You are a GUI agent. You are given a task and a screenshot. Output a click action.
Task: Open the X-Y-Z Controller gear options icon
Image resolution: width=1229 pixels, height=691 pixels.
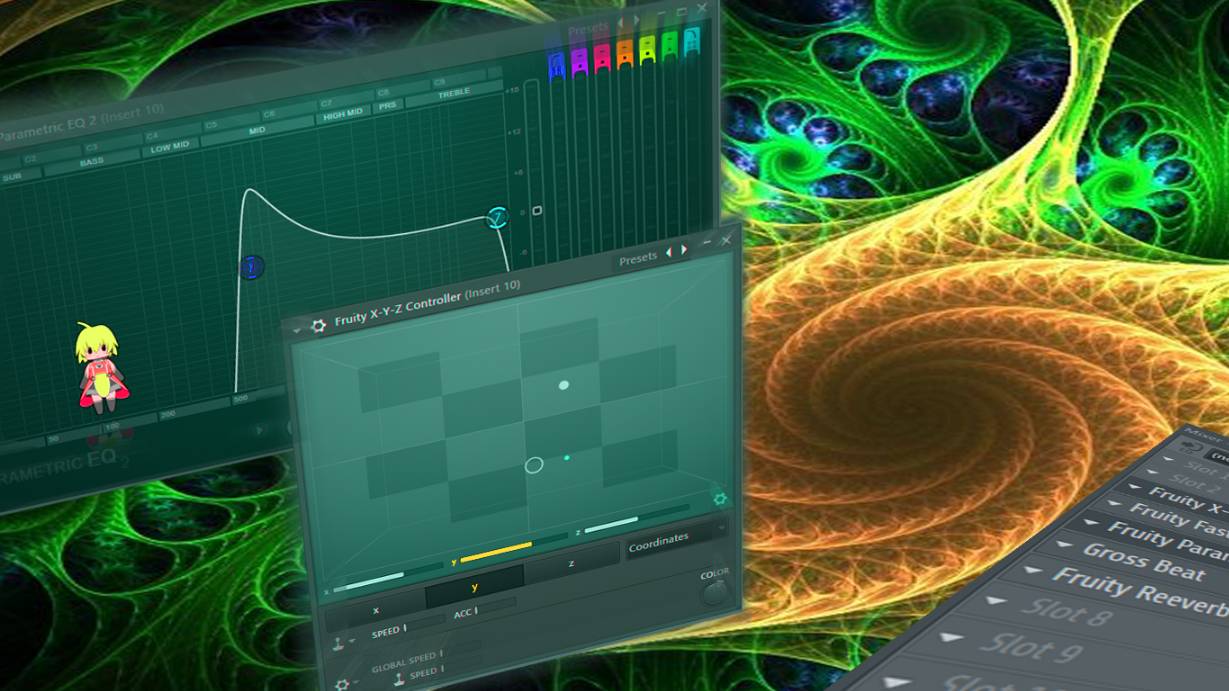click(319, 325)
